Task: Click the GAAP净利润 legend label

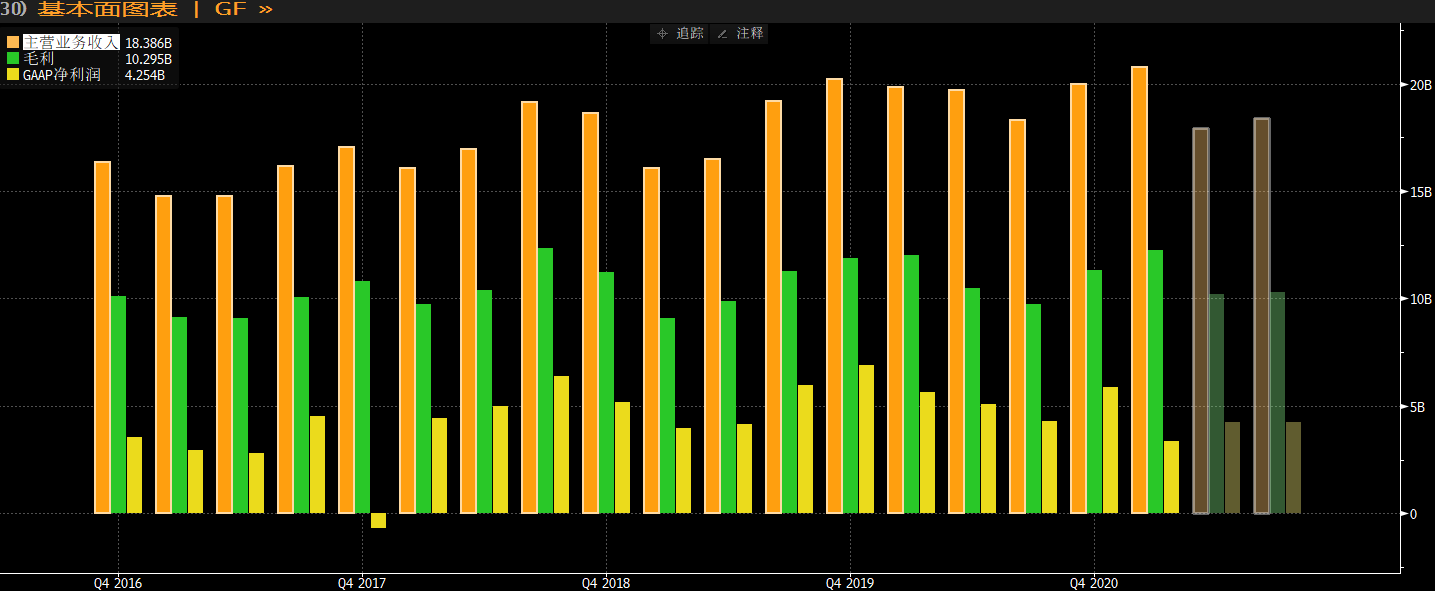Action: [x=62, y=75]
